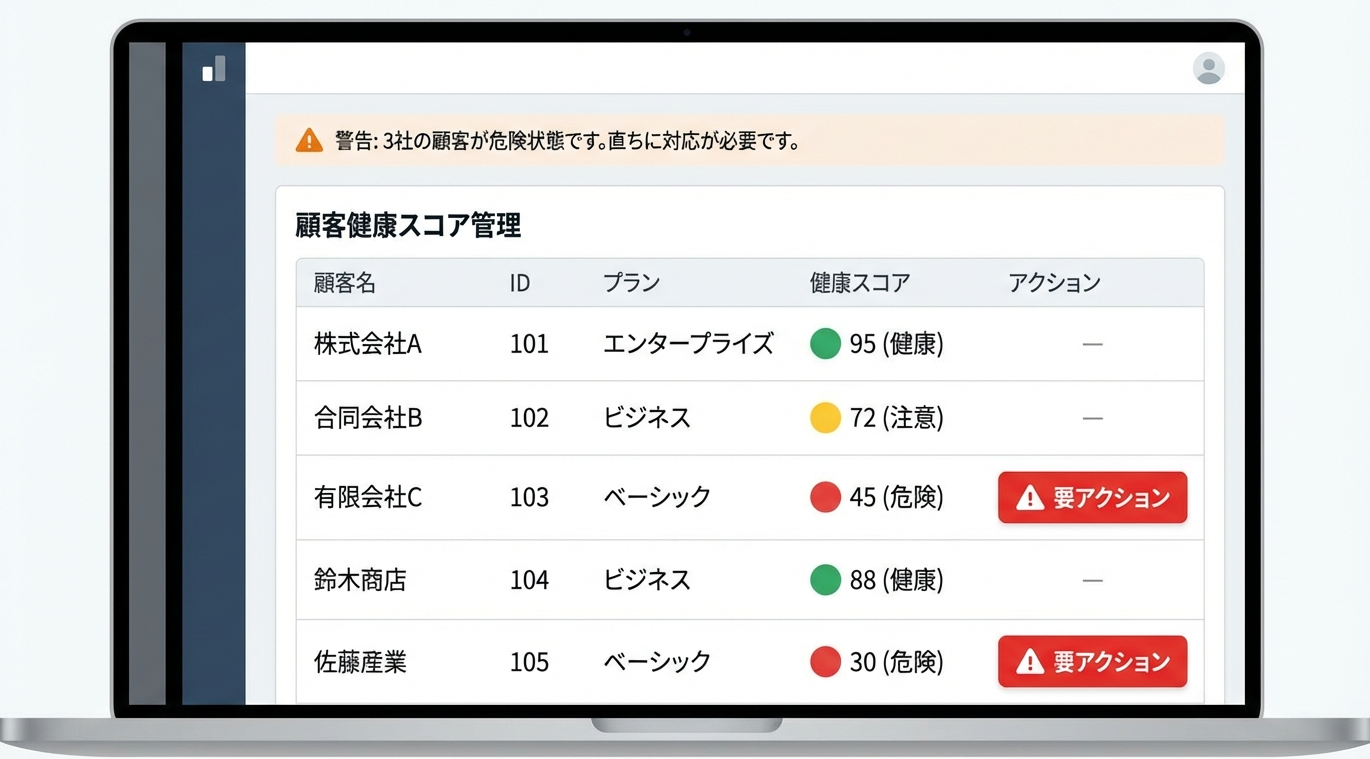Sort by 顧客名 column header

point(345,283)
